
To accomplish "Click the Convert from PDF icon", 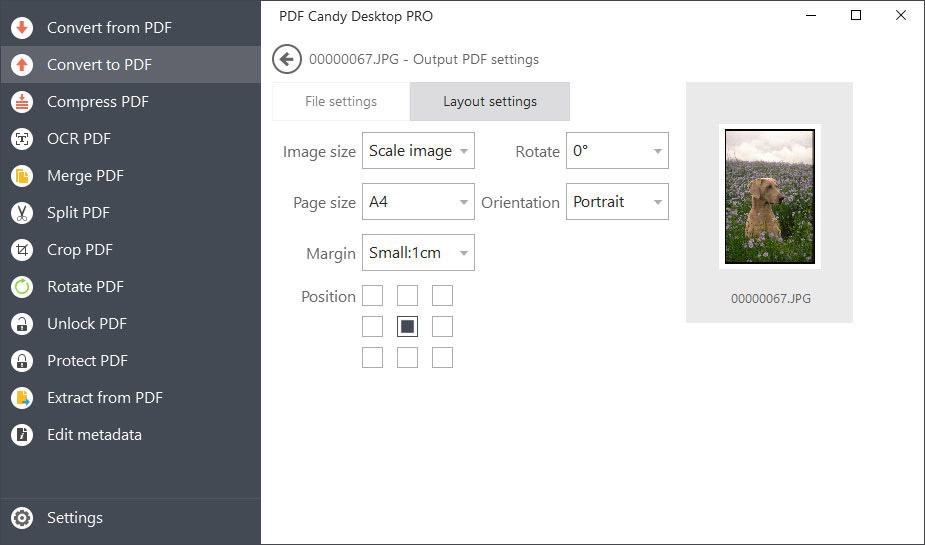I will (22, 28).
